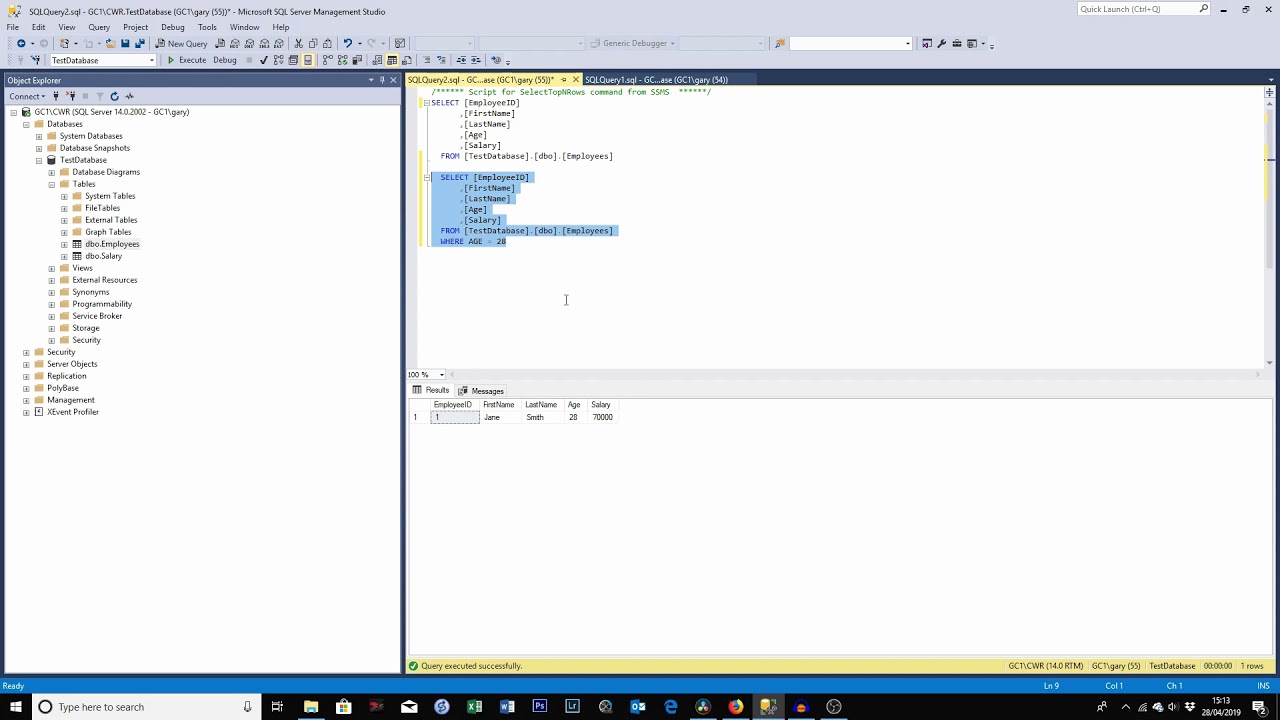The width and height of the screenshot is (1280, 720).
Task: Click the Windows Start button
Action: click(x=15, y=707)
